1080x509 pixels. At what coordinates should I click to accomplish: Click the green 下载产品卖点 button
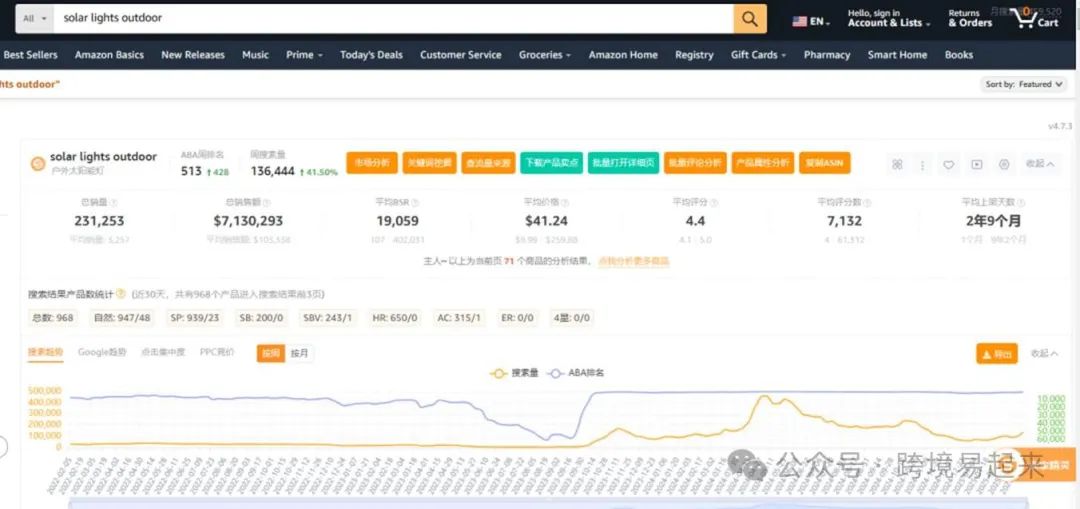pos(552,163)
